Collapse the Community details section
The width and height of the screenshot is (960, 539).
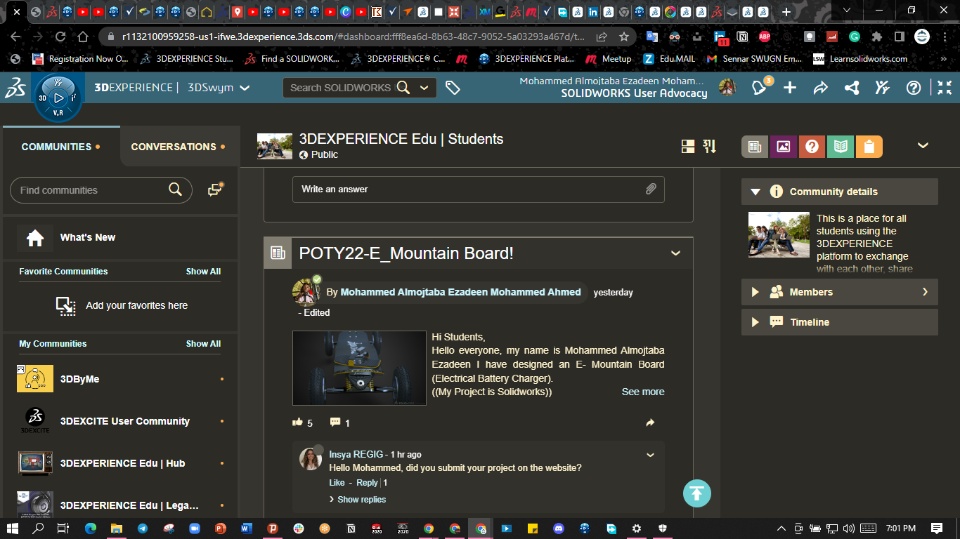pyautogui.click(x=755, y=192)
